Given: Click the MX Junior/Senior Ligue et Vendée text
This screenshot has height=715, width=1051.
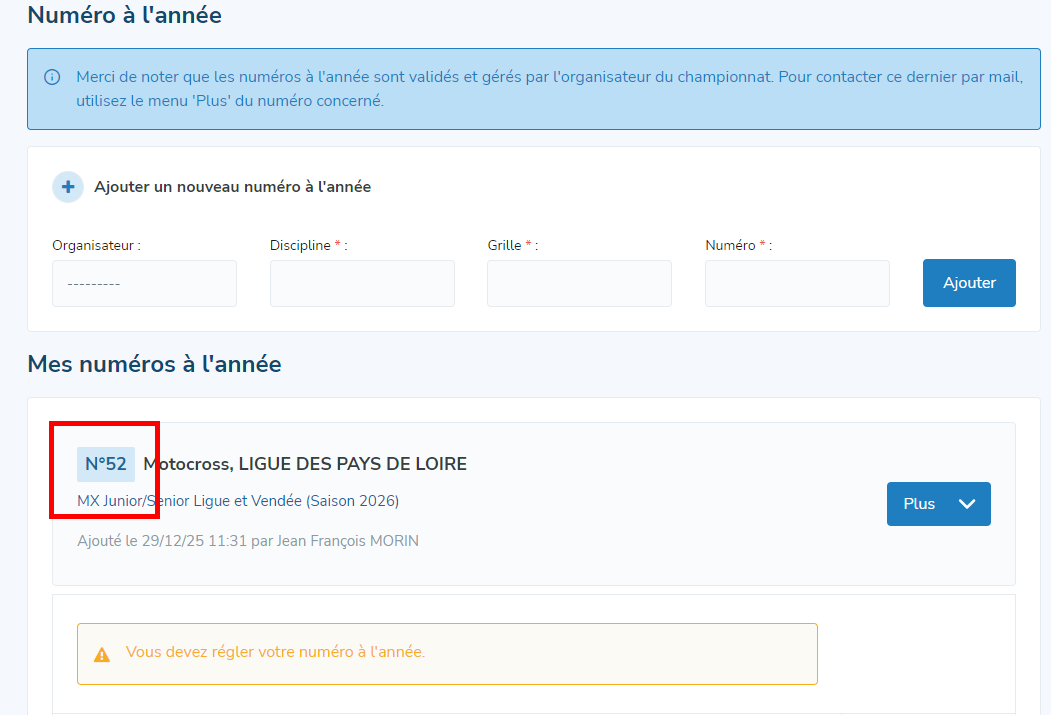Looking at the screenshot, I should pyautogui.click(x=238, y=501).
